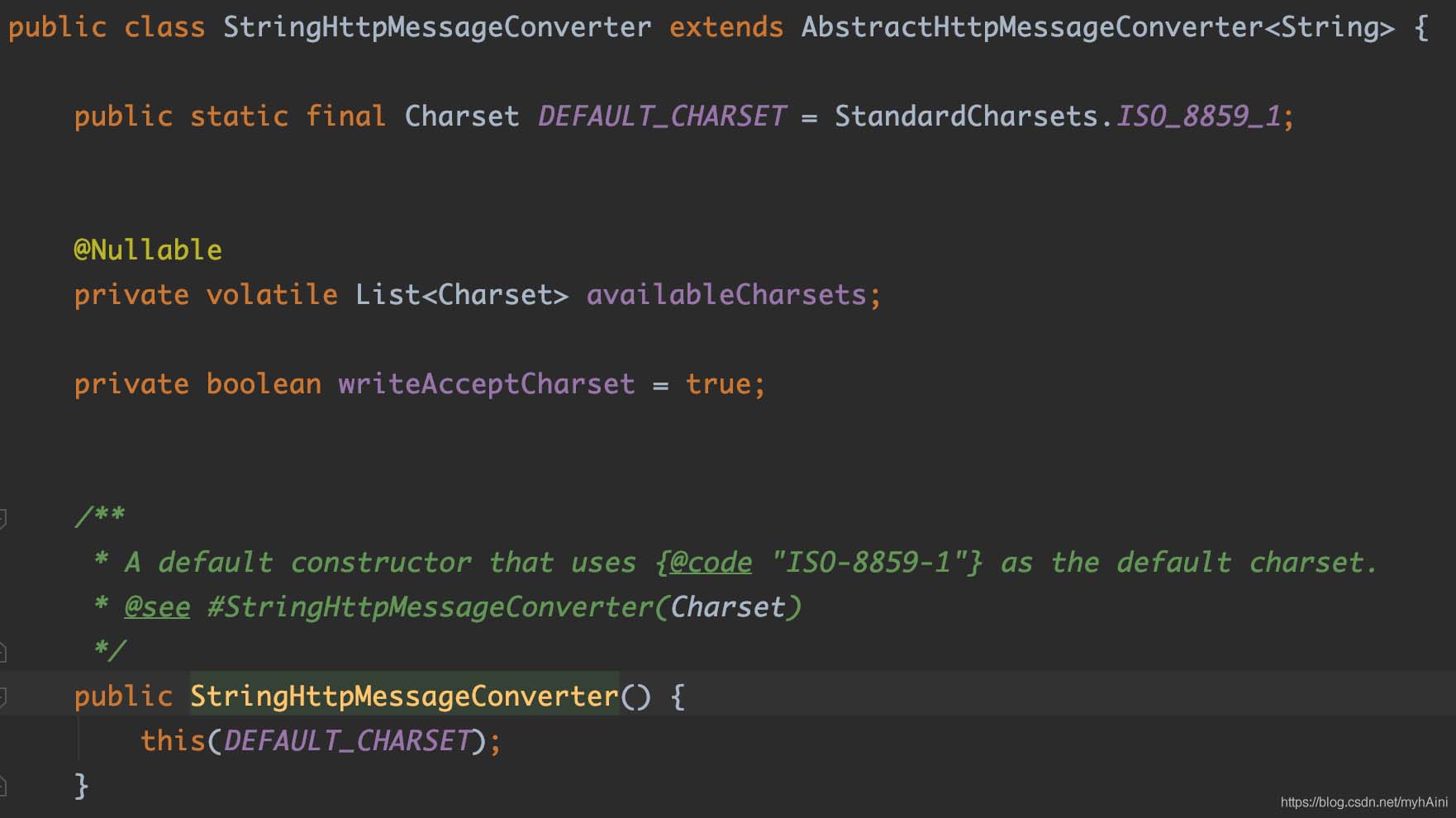
Task: Click the availableCharsets field name
Action: point(726,295)
